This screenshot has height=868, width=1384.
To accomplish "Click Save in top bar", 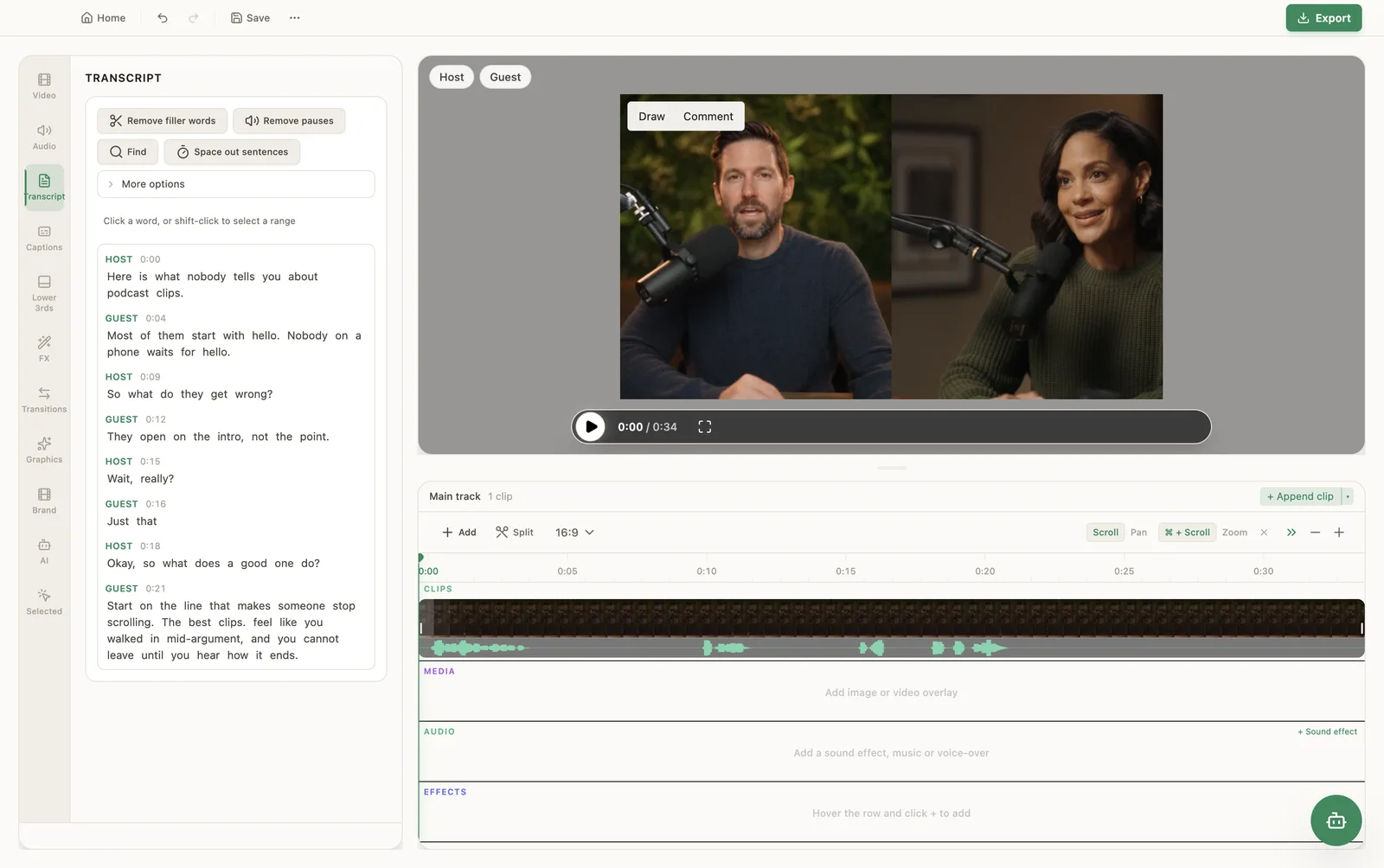I will (250, 18).
